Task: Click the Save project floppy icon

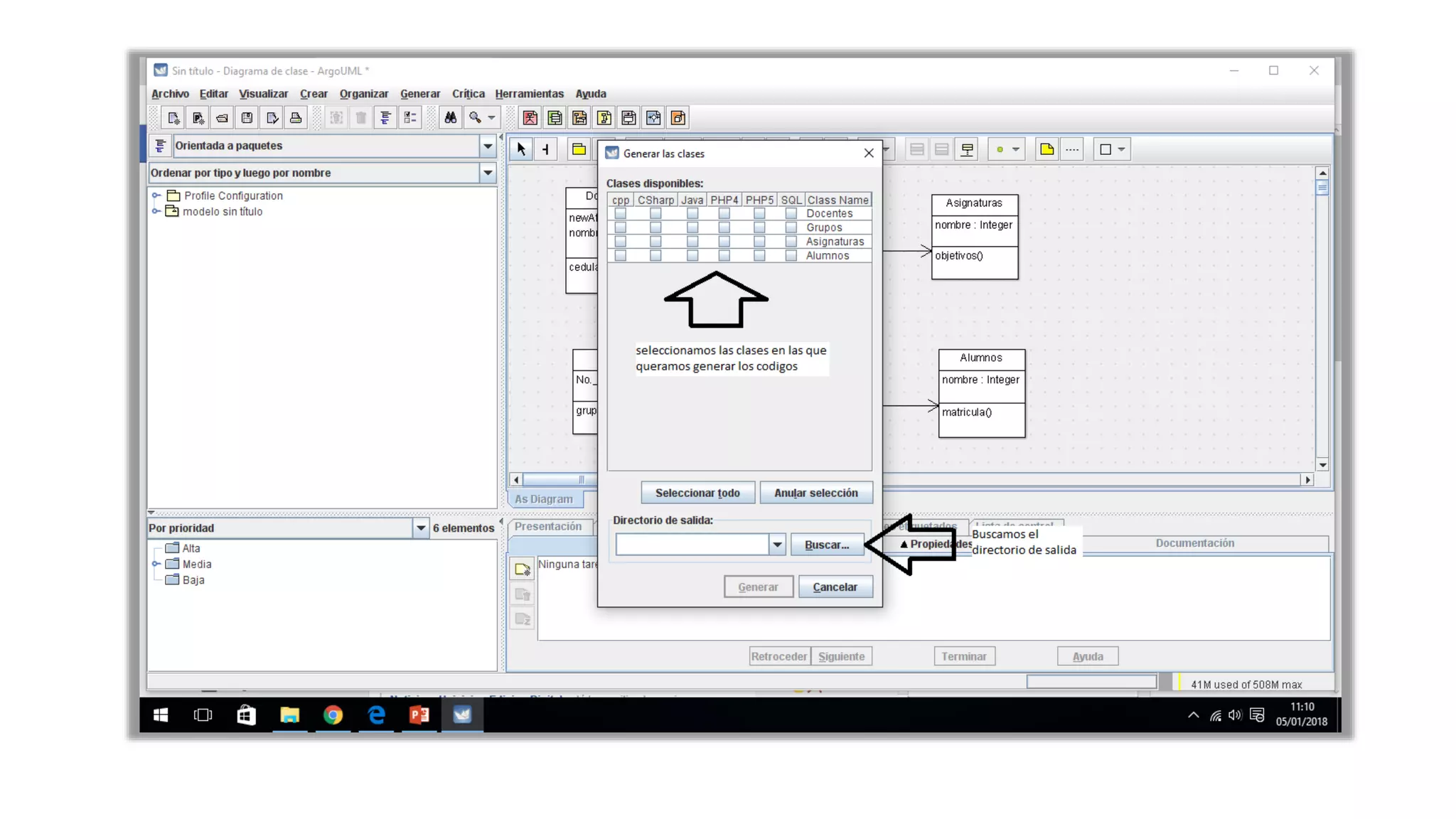Action: 247,118
